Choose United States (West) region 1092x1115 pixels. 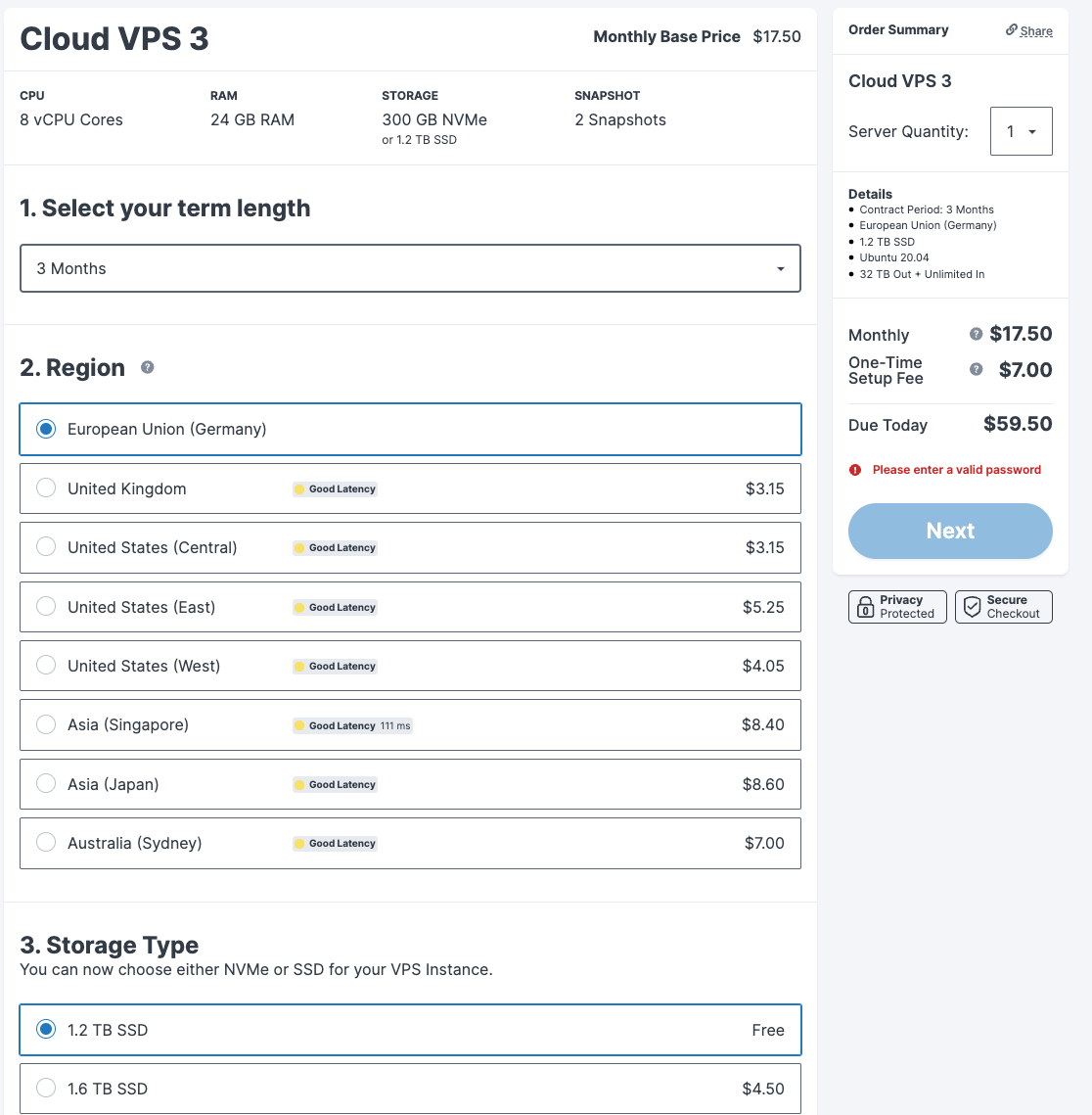(410, 667)
